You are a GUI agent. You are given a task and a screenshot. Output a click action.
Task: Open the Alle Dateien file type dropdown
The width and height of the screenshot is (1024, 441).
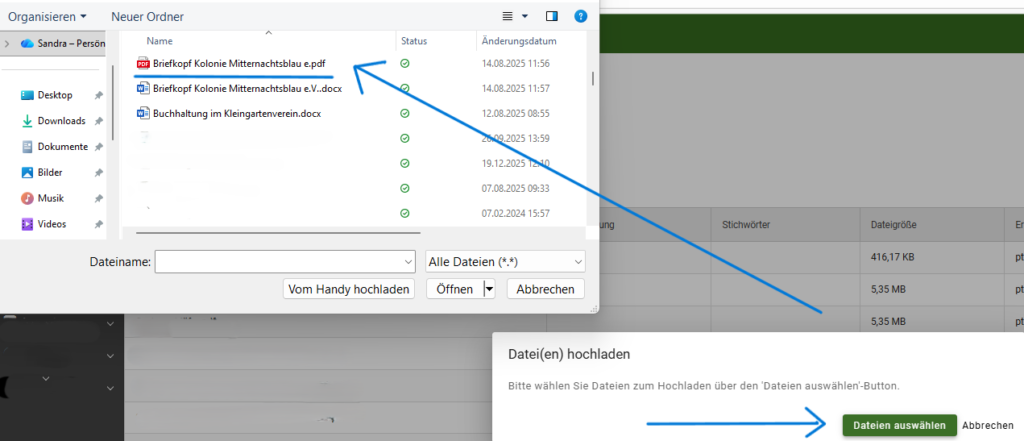pyautogui.click(x=505, y=261)
